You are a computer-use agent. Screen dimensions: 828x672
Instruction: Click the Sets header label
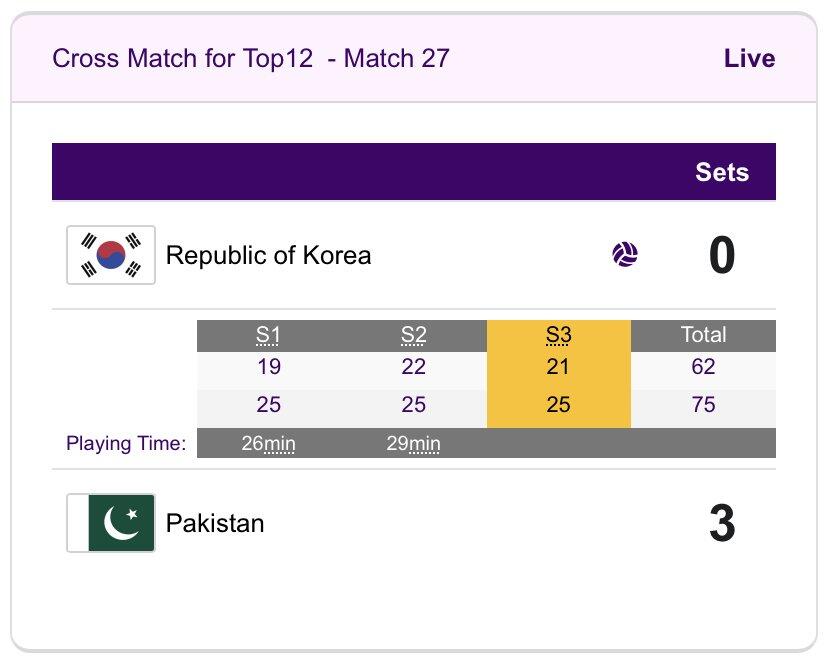coord(722,172)
